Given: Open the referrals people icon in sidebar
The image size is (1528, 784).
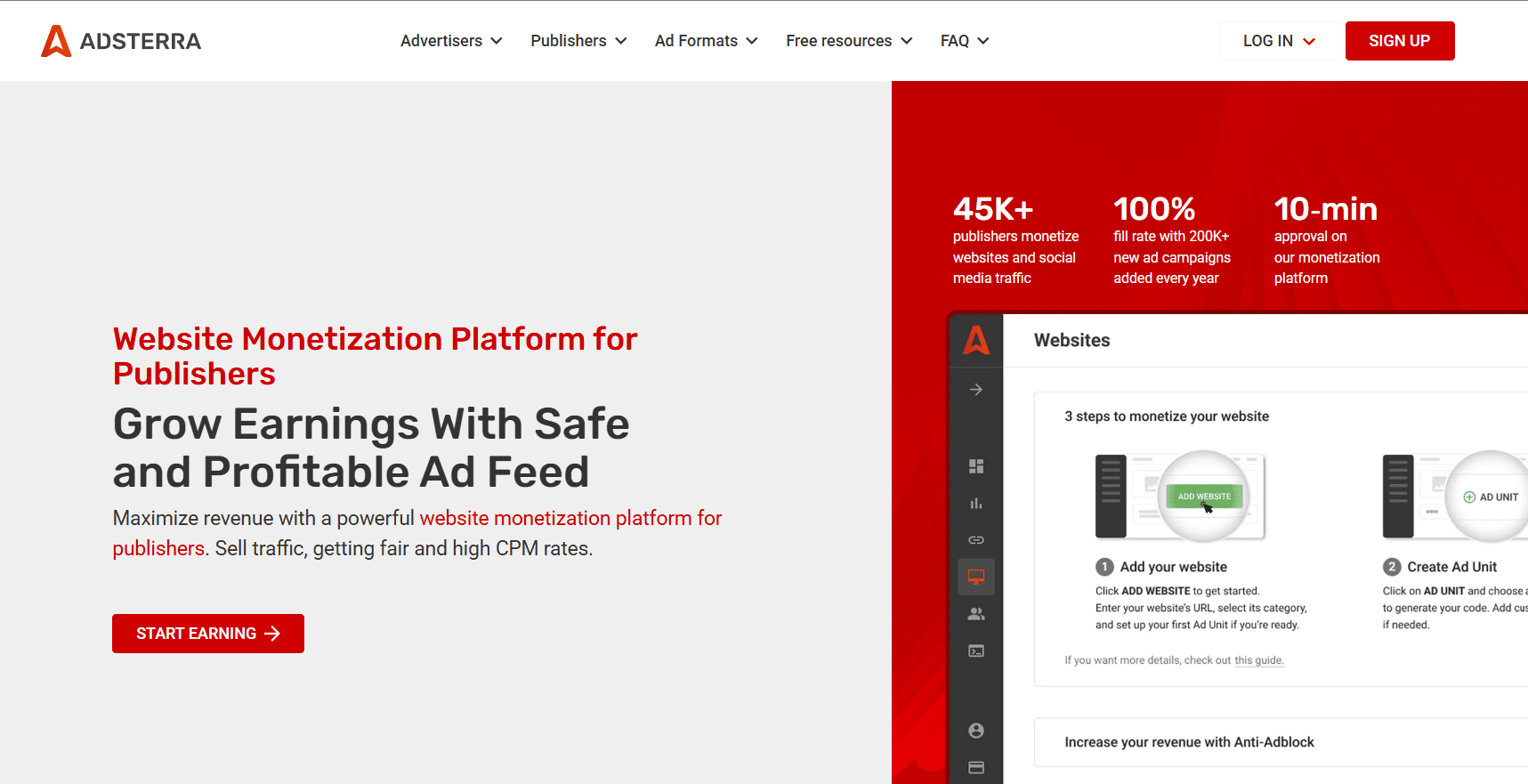Looking at the screenshot, I should pos(976,614).
